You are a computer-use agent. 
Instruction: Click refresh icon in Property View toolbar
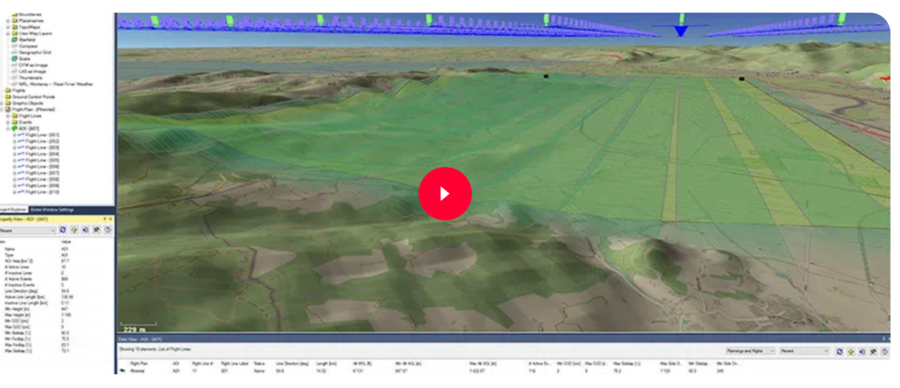point(63,230)
